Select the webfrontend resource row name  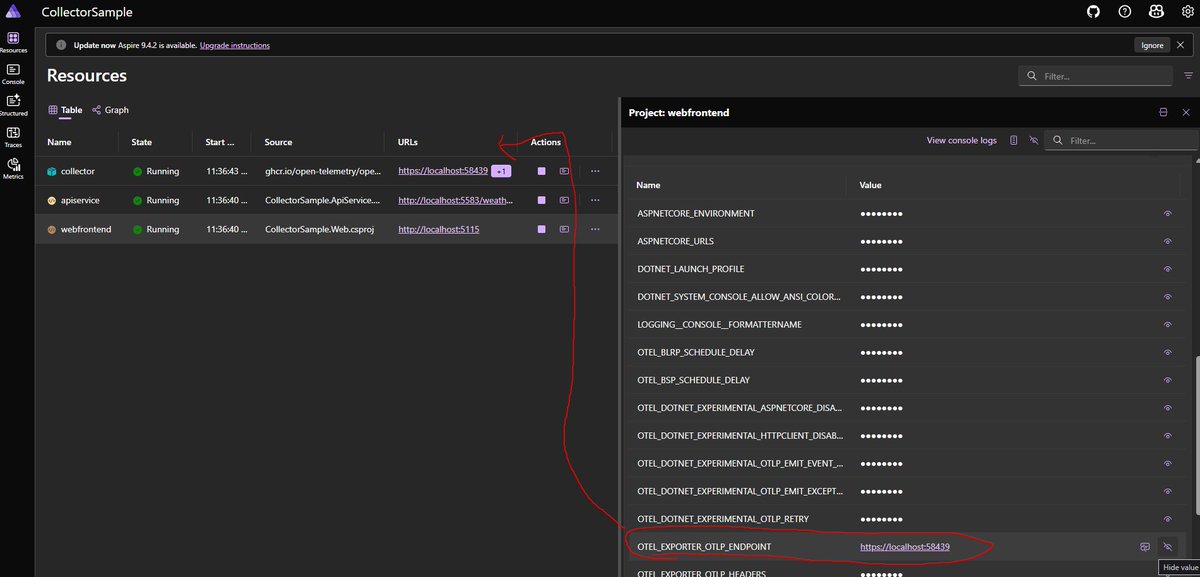[85, 229]
